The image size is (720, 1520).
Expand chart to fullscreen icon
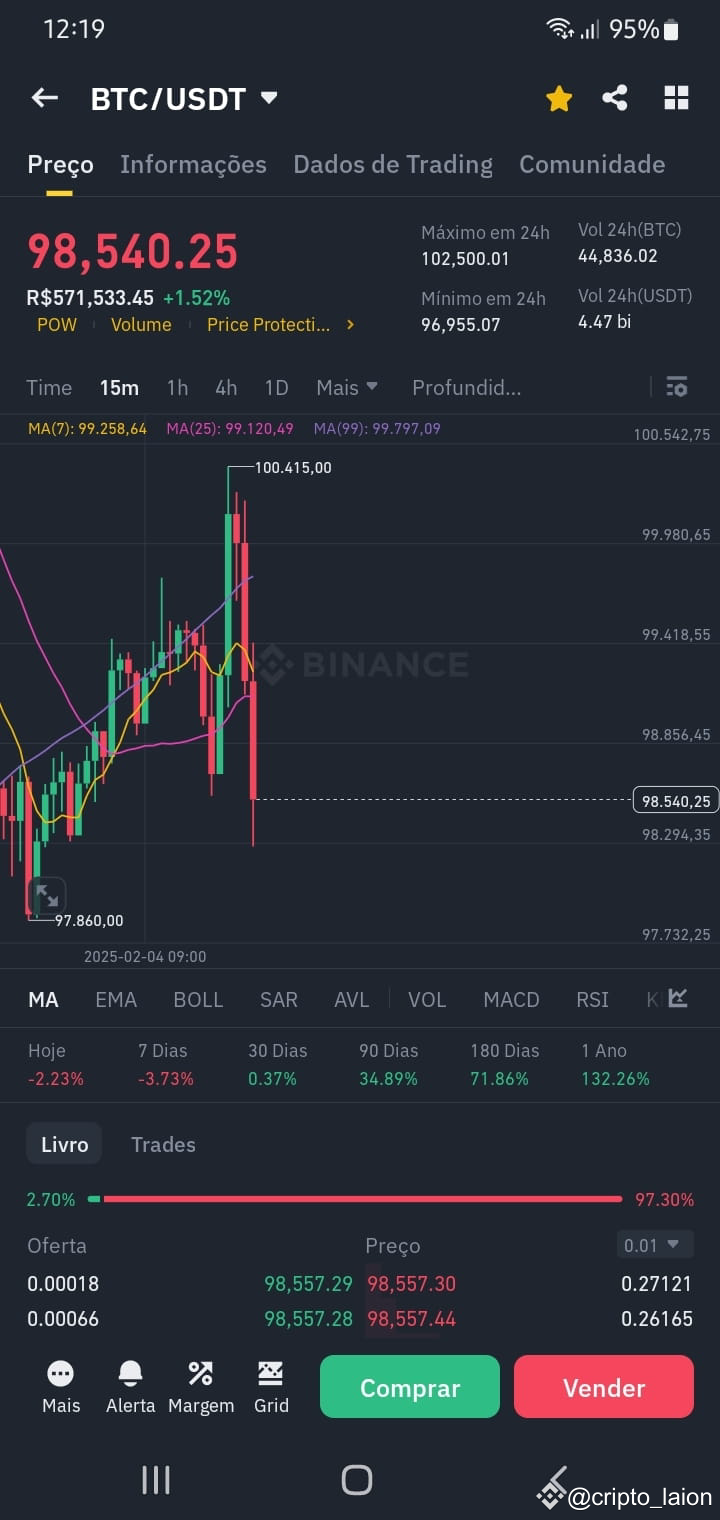pyautogui.click(x=47, y=896)
